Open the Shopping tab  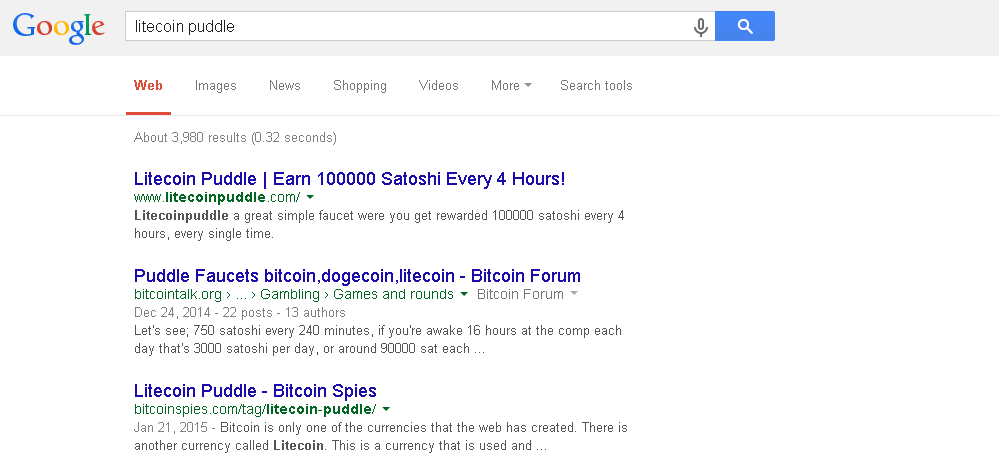[359, 85]
